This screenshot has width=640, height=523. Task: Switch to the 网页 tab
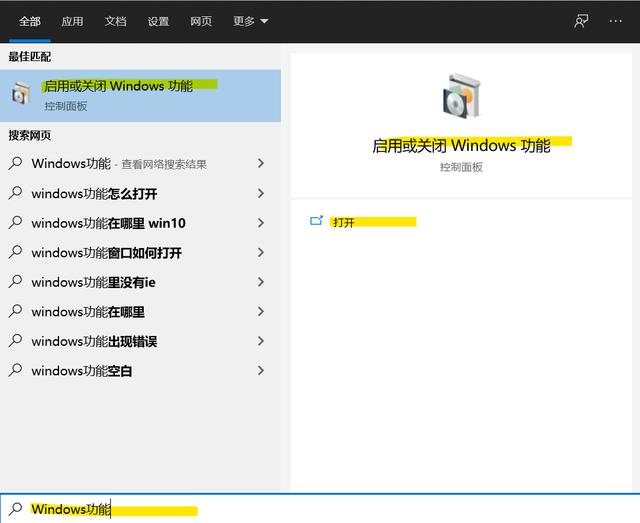201,21
